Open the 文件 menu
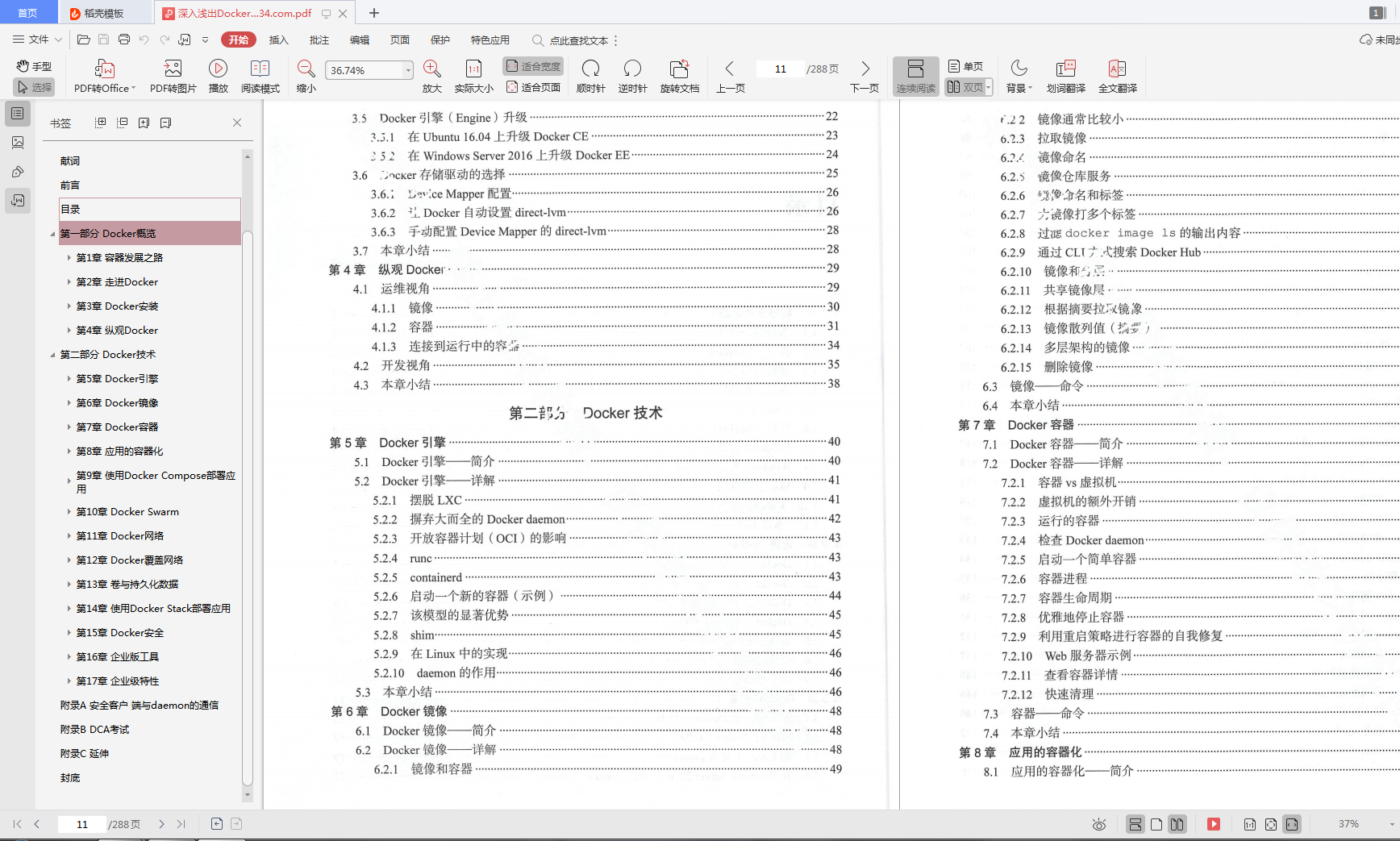Screen dimensions: 1400x841 point(37,40)
